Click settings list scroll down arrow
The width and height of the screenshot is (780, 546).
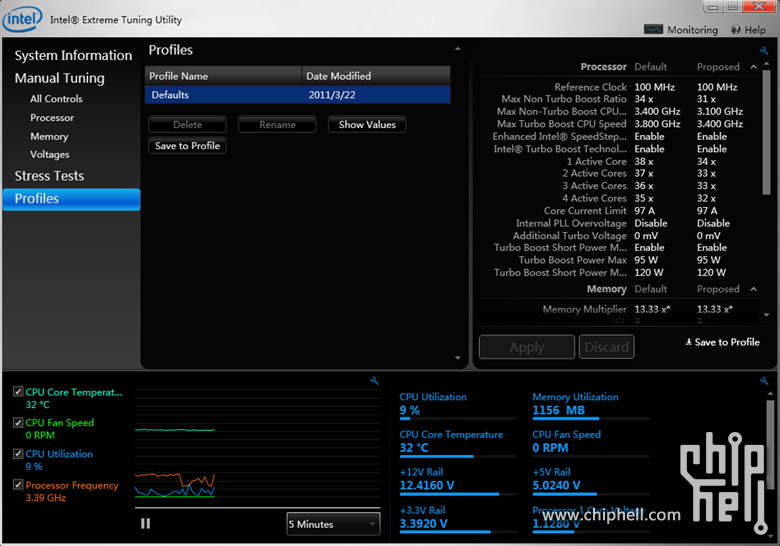[766, 315]
